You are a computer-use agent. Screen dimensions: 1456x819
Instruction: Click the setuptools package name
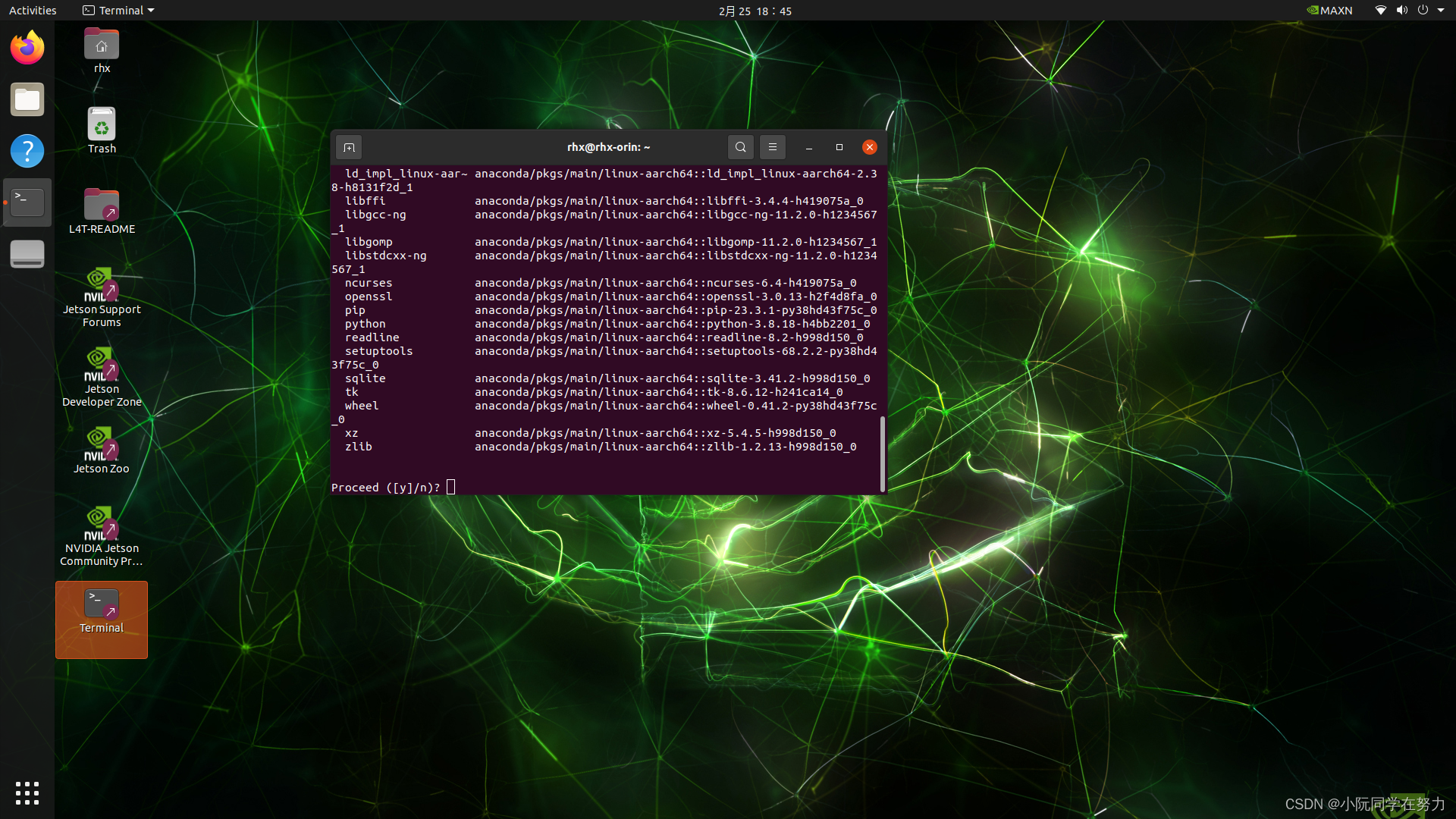pos(378,351)
